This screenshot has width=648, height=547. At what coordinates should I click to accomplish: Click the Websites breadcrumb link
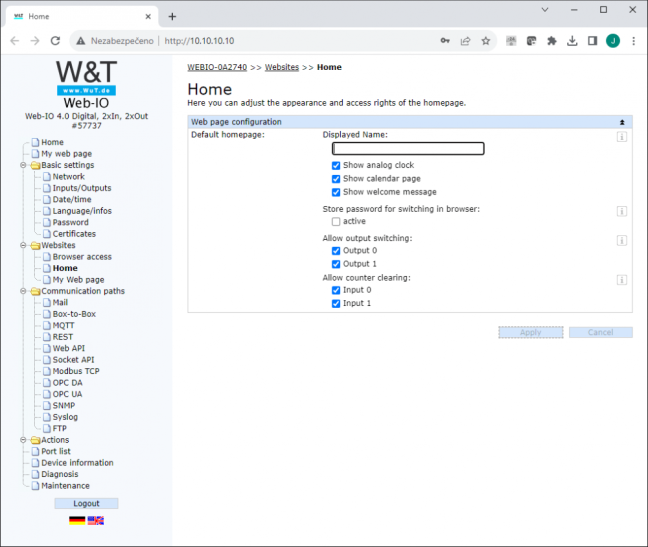pos(281,67)
